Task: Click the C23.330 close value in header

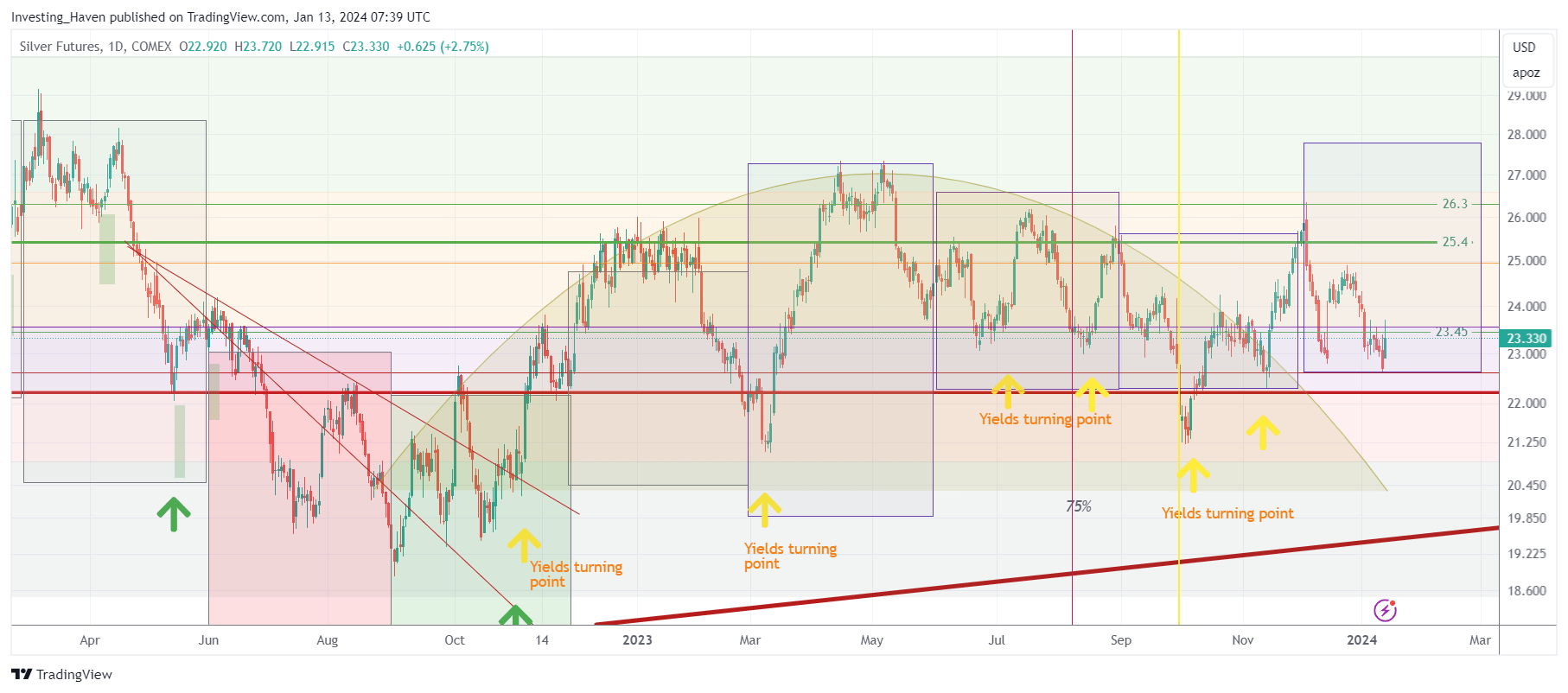Action: (x=366, y=47)
